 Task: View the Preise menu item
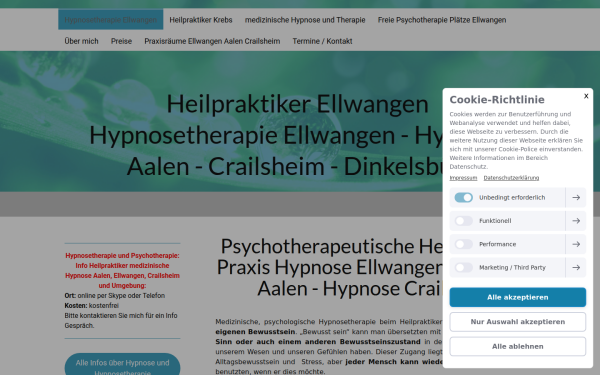[x=121, y=41]
